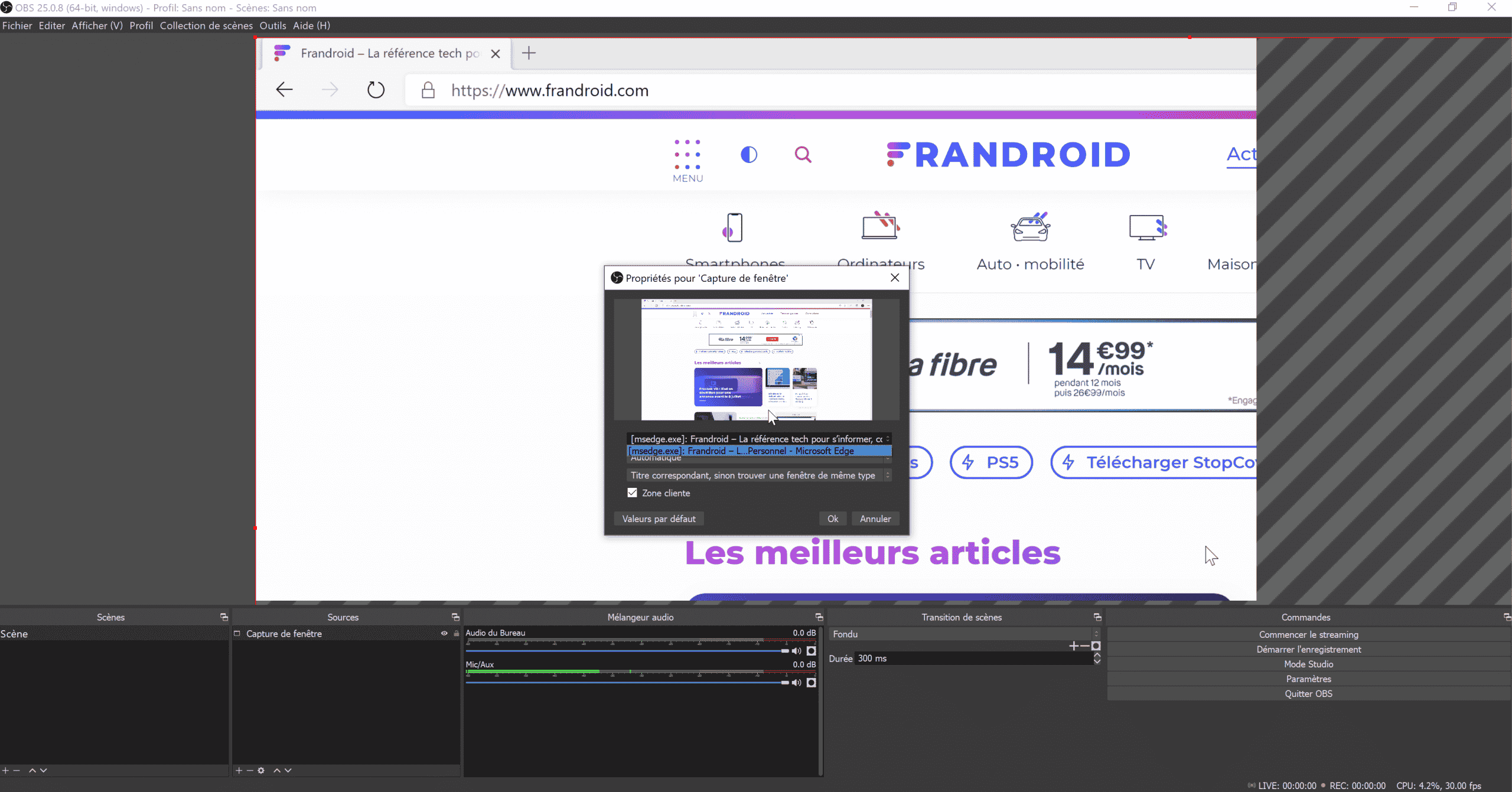Open the Profil menu
The width and height of the screenshot is (1512, 792).
[x=141, y=25]
